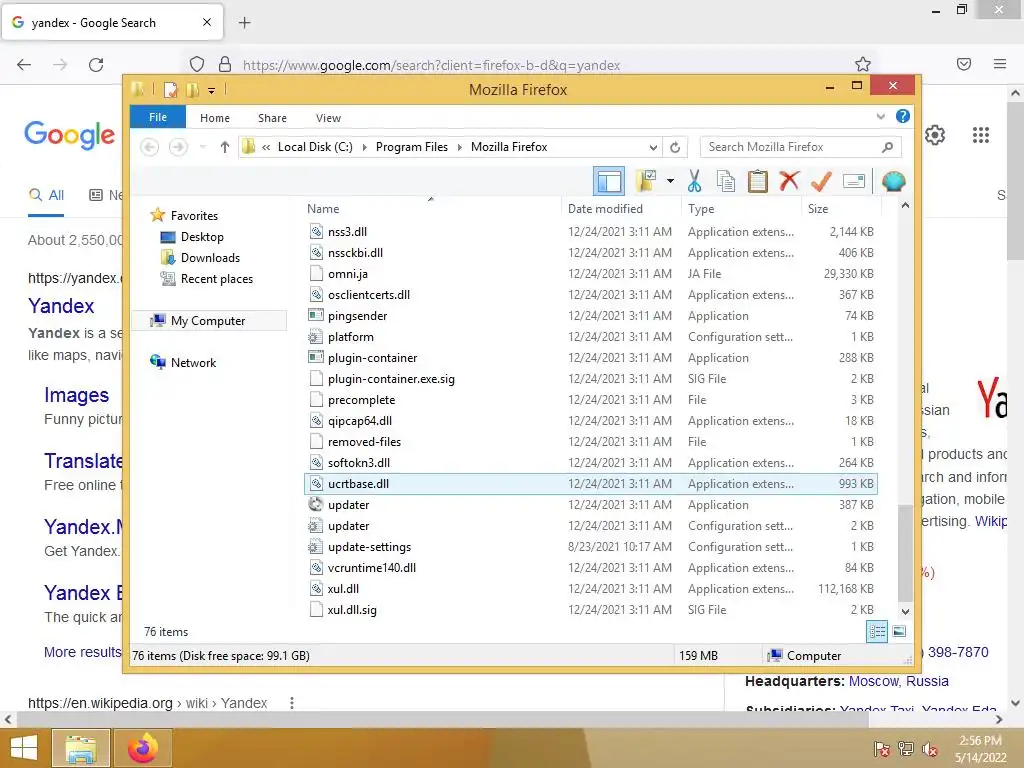Screen dimensions: 1024x768
Task: Click the Rename card icon
Action: [854, 181]
